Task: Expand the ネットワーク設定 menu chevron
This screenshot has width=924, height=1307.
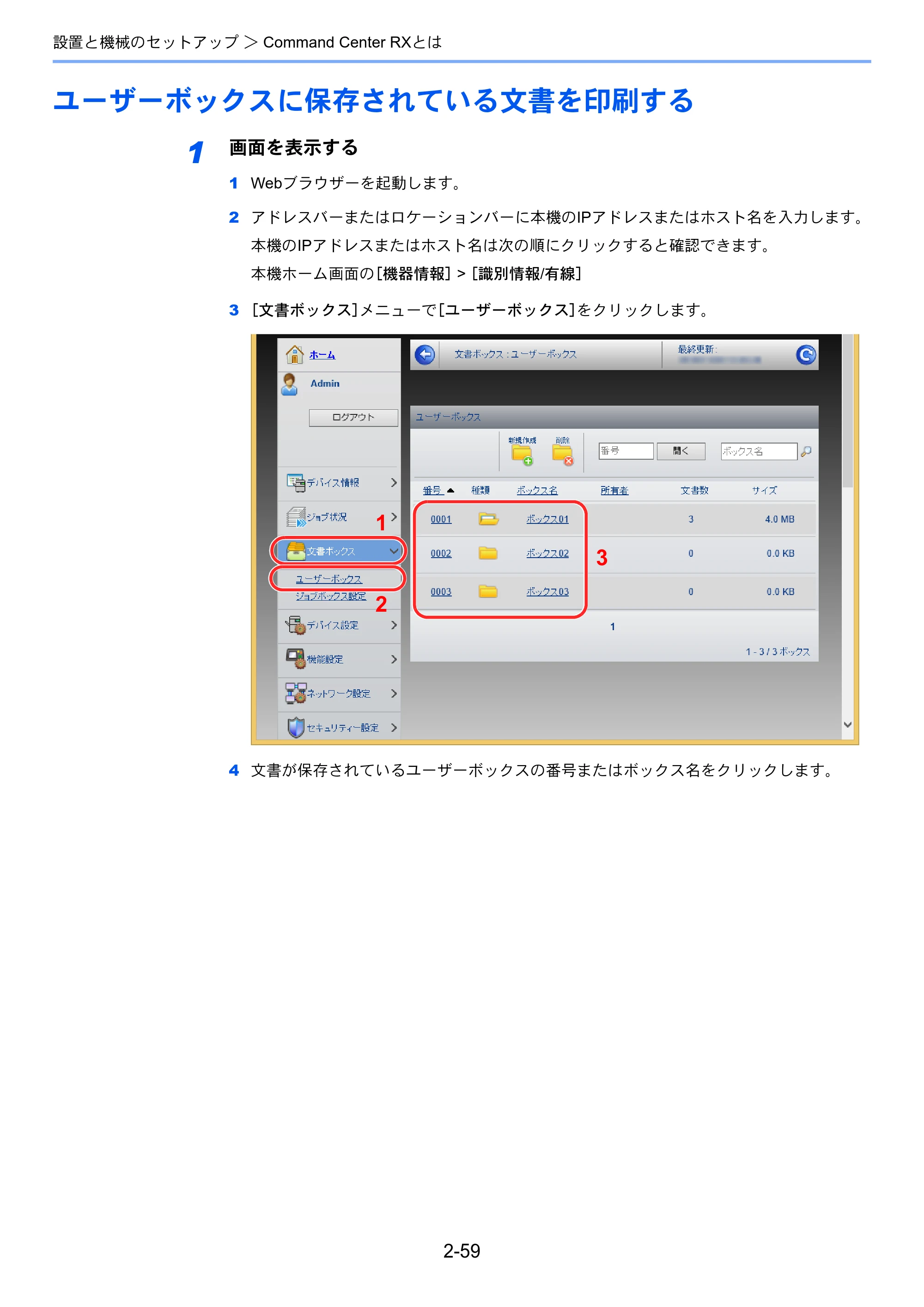Action: pyautogui.click(x=394, y=693)
